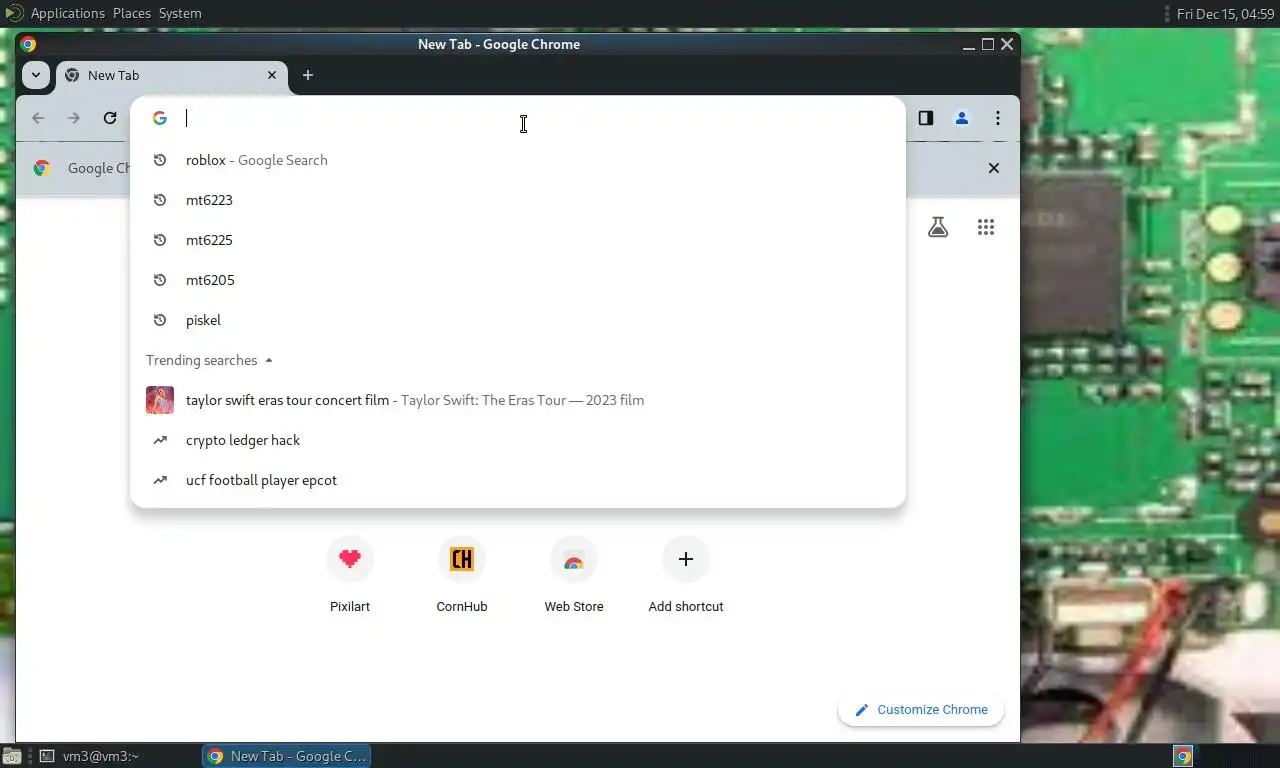Viewport: 1280px width, 768px height.
Task: Open the Places menu
Action: [x=132, y=13]
